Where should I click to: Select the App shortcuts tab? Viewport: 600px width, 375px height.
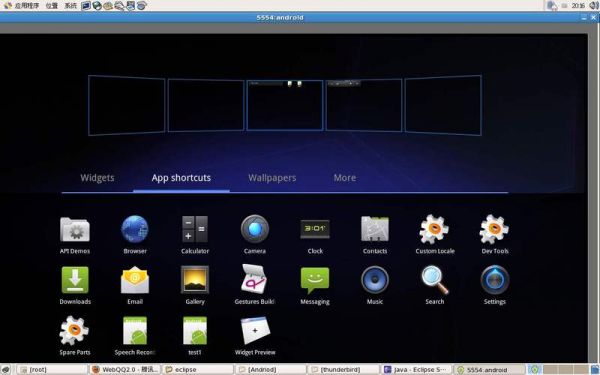(181, 178)
